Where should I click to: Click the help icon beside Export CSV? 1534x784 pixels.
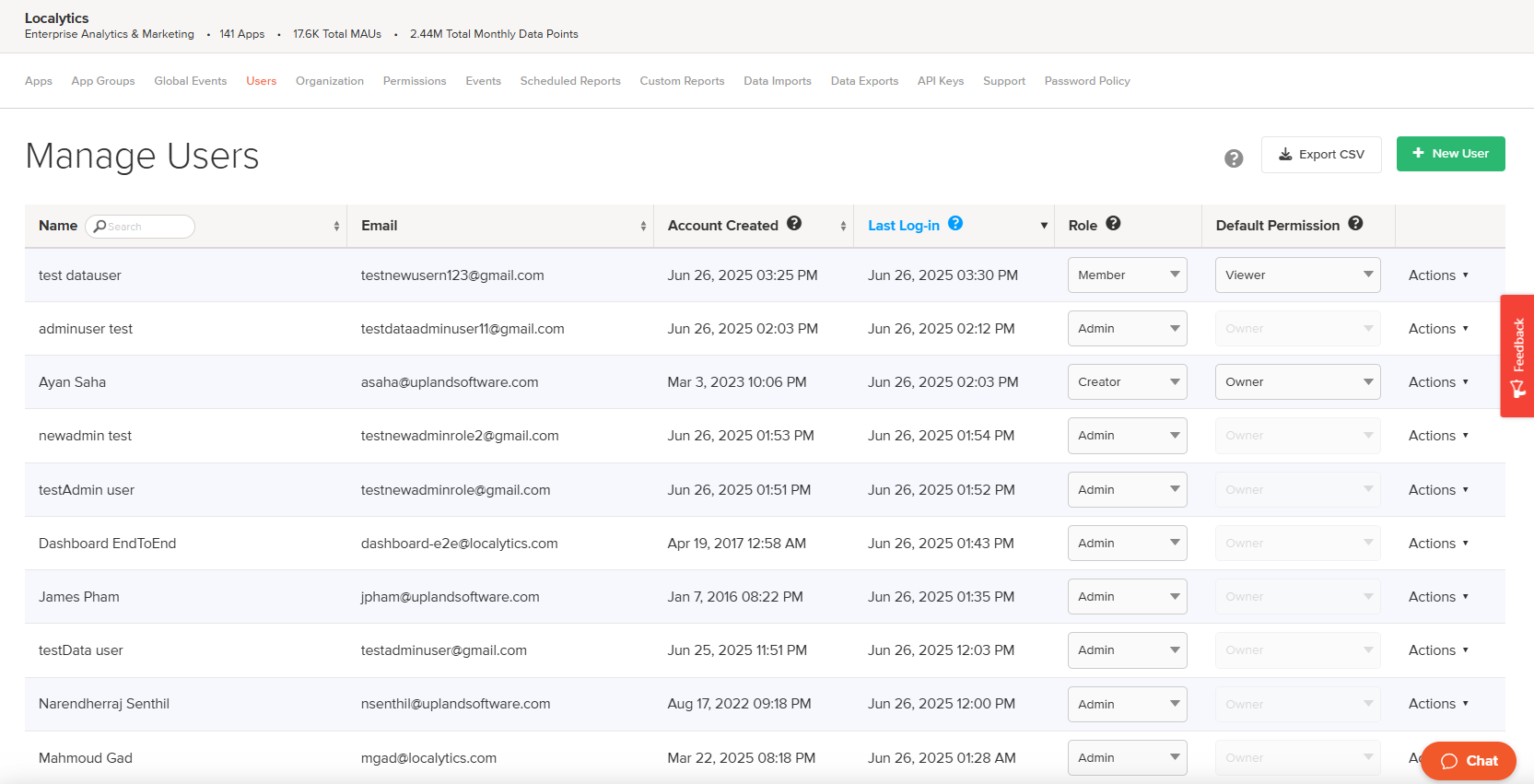(1234, 158)
